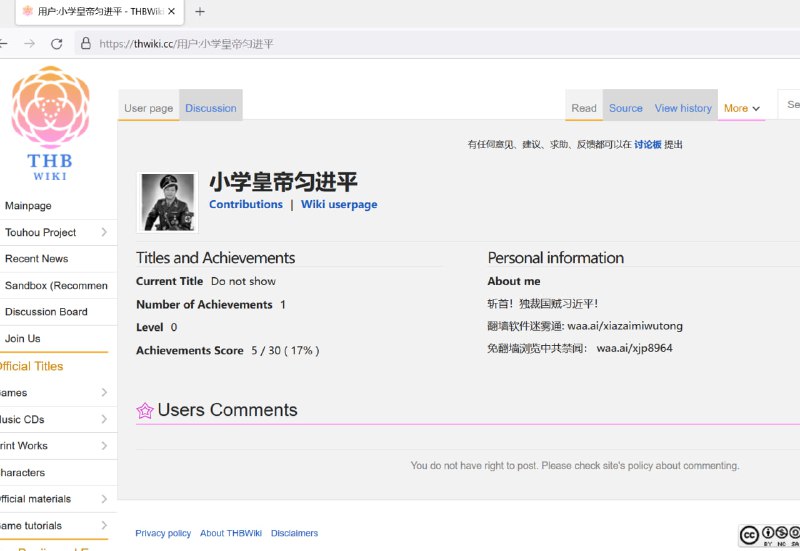Image resolution: width=800 pixels, height=551 pixels.
Task: Click the star icon beside Users Comments
Action: [145, 410]
